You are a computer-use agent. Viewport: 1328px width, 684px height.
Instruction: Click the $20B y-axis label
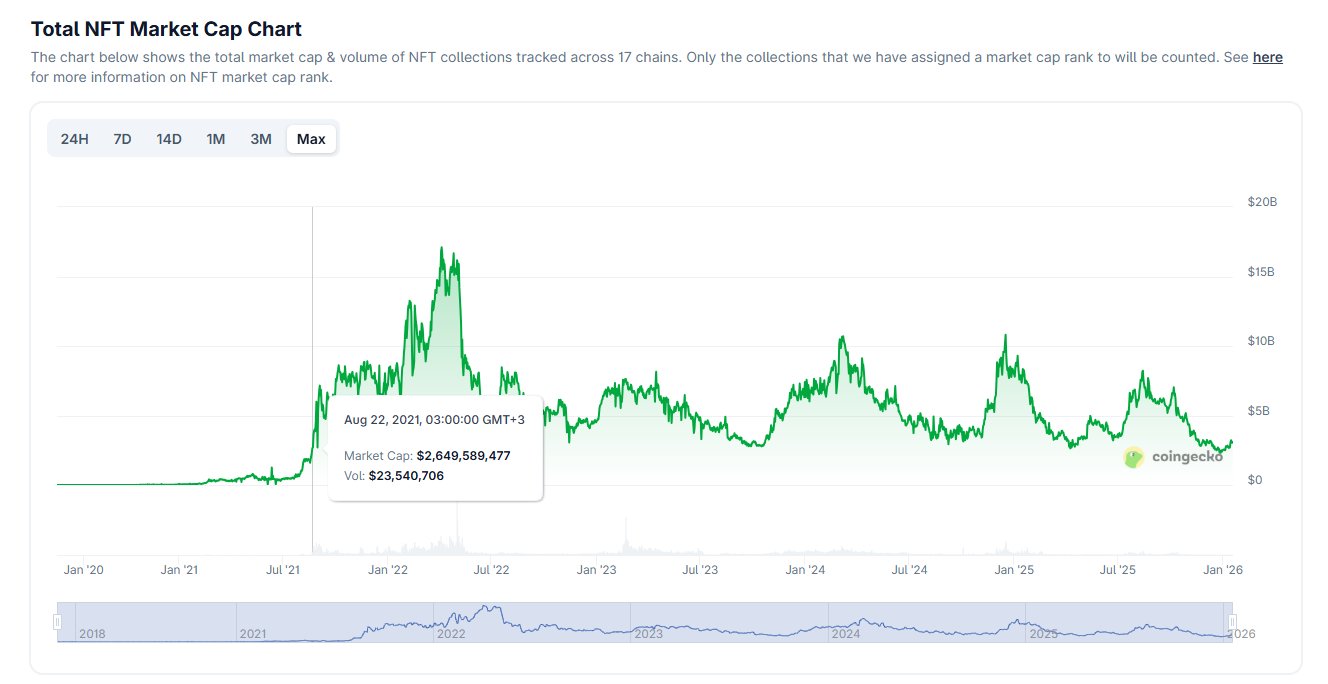pos(1262,202)
